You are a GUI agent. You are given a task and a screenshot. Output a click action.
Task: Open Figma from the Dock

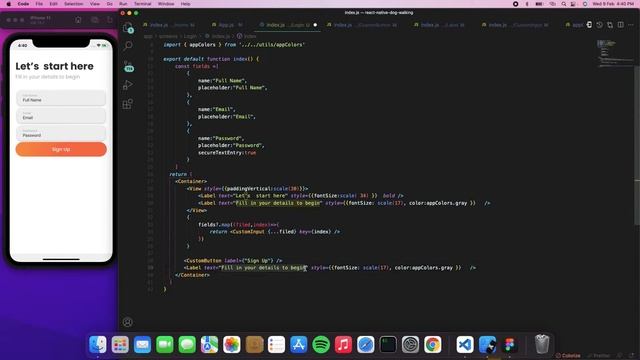pyautogui.click(x=509, y=344)
